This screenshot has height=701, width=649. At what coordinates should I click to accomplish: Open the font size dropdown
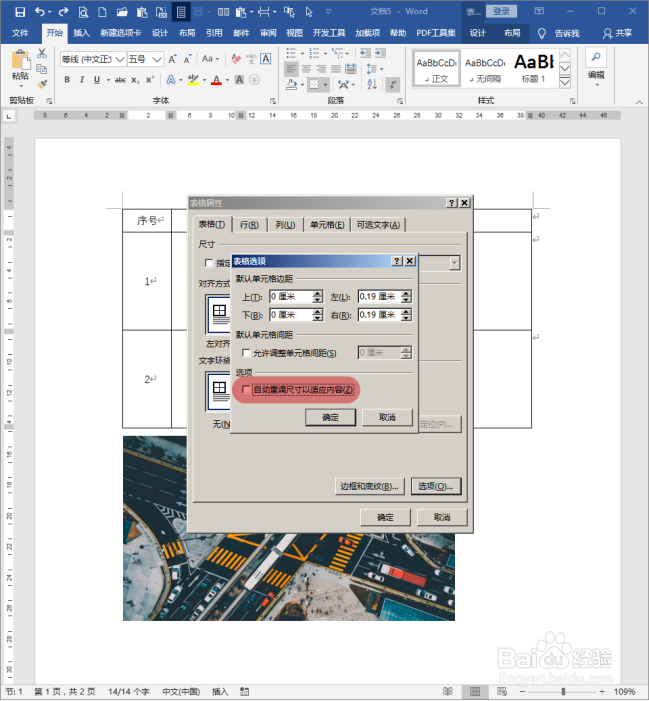click(x=156, y=59)
